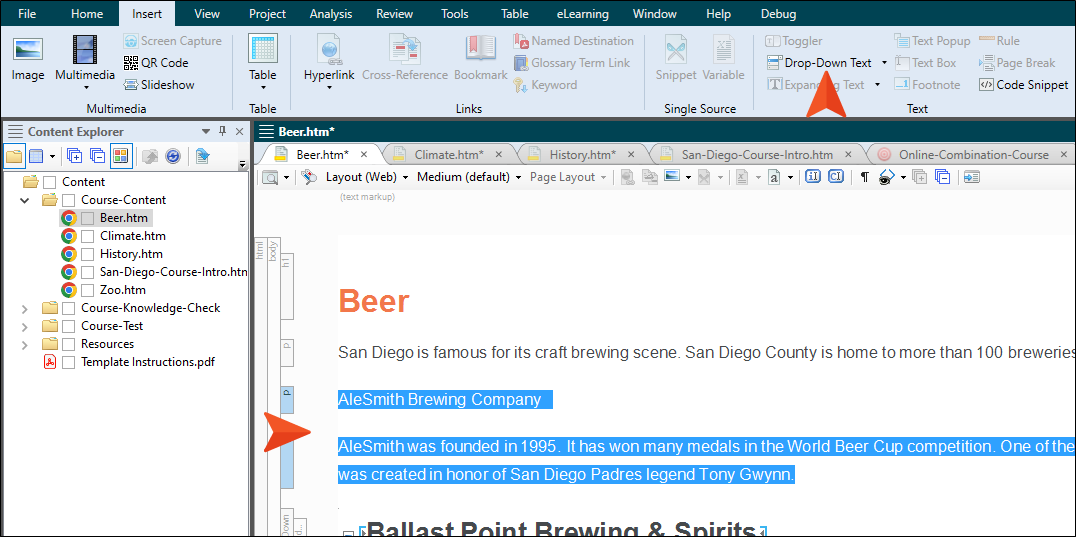Expand the Course-Knowledge-Check folder
Screen dimensions: 1076x537
[25, 308]
